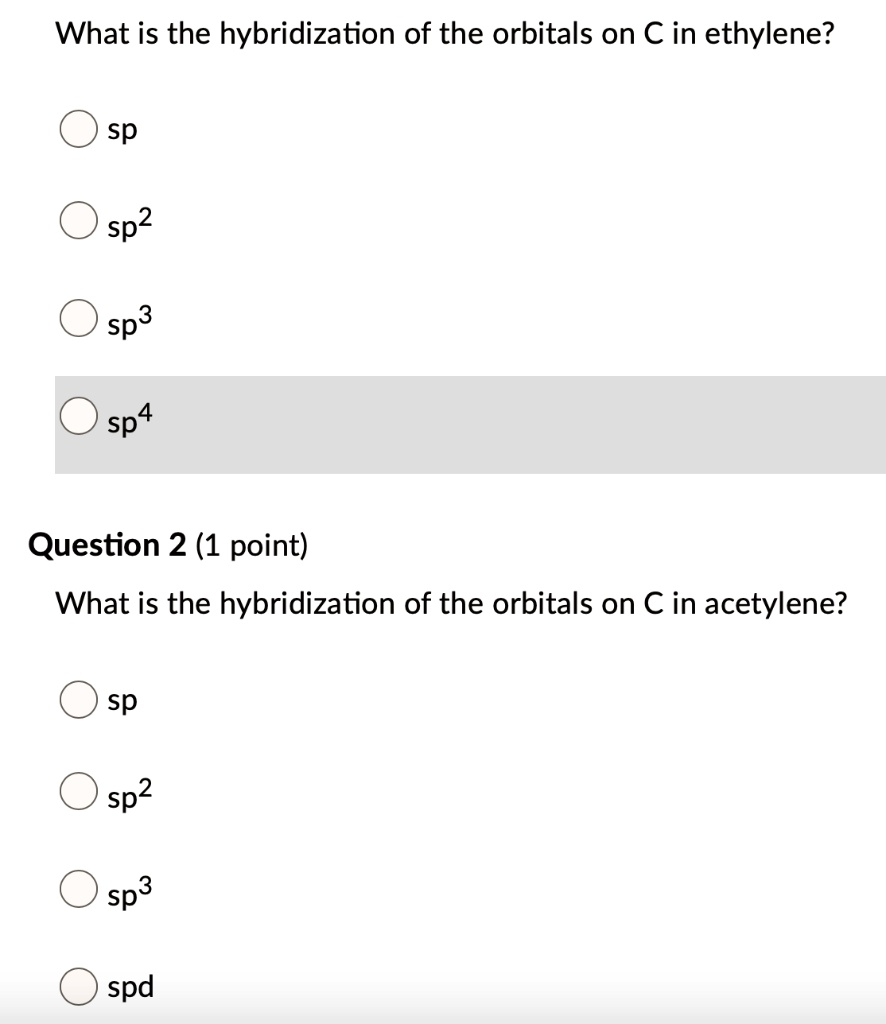886x1024 pixels.
Task: Pick sp⁴ radio button in highlighted row
Action: click(79, 416)
